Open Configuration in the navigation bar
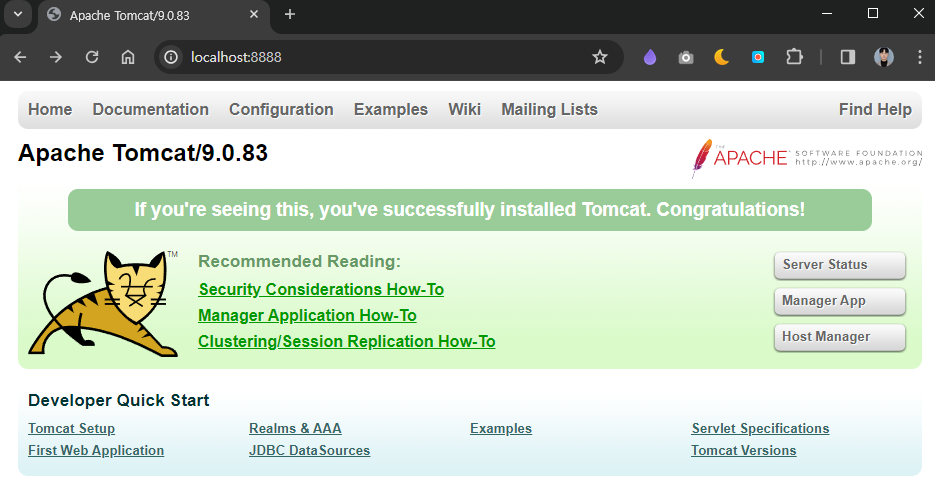The height and width of the screenshot is (486, 935). pyautogui.click(x=281, y=110)
